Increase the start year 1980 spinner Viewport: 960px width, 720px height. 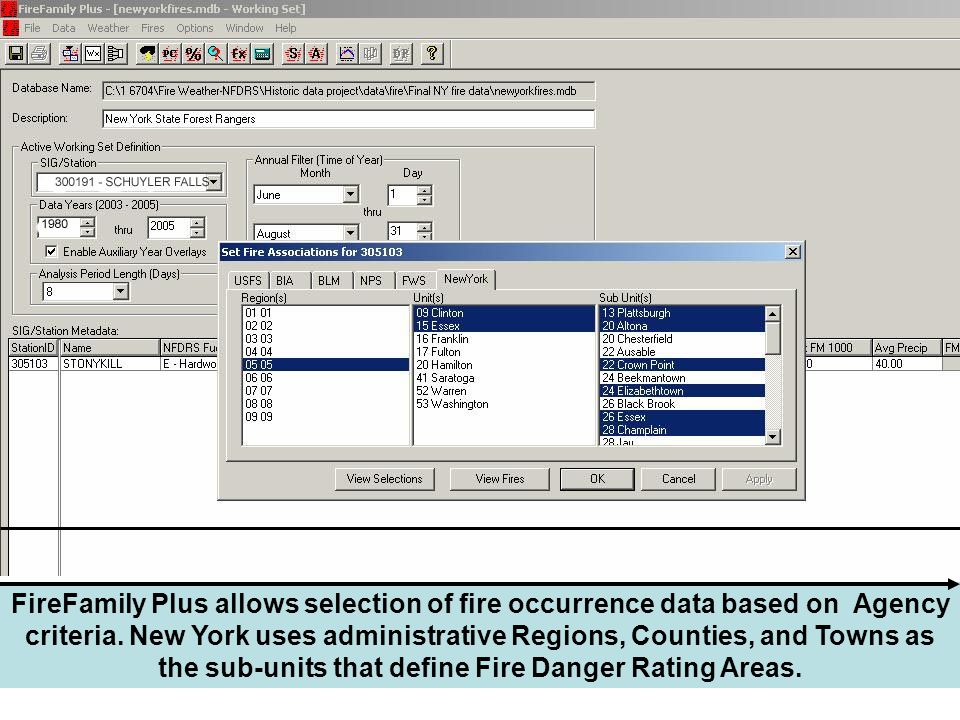pyautogui.click(x=88, y=222)
